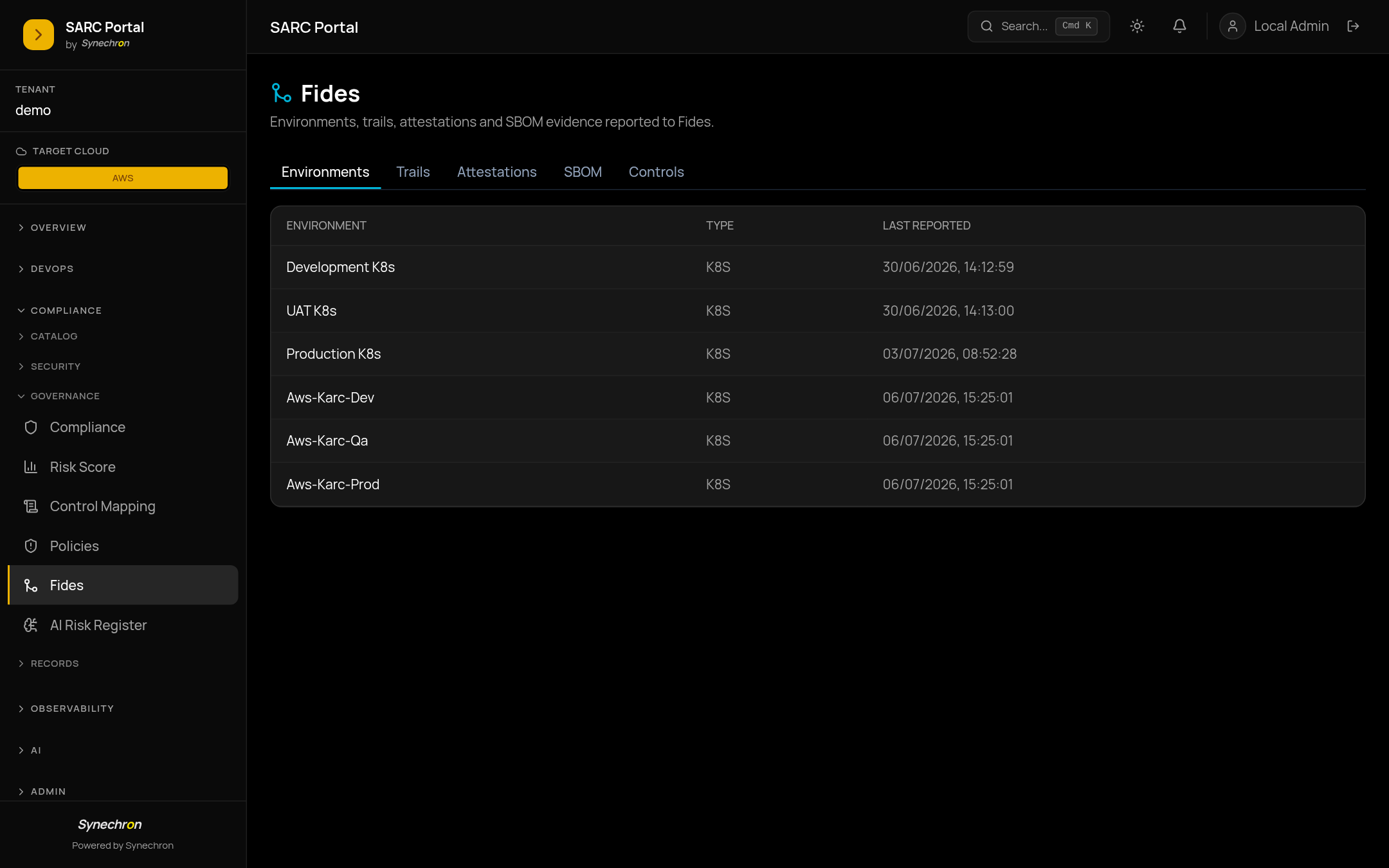Screen dimensions: 1389x868
Task: Open AI Risk Register
Action: 123,625
